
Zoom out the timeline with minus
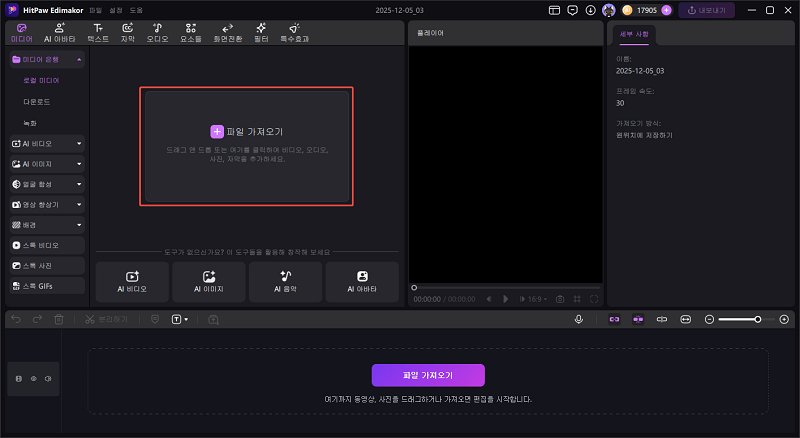tap(709, 320)
